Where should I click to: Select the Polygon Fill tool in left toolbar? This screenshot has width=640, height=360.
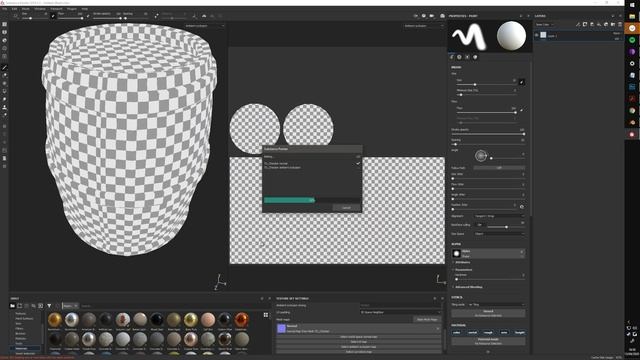[4, 91]
